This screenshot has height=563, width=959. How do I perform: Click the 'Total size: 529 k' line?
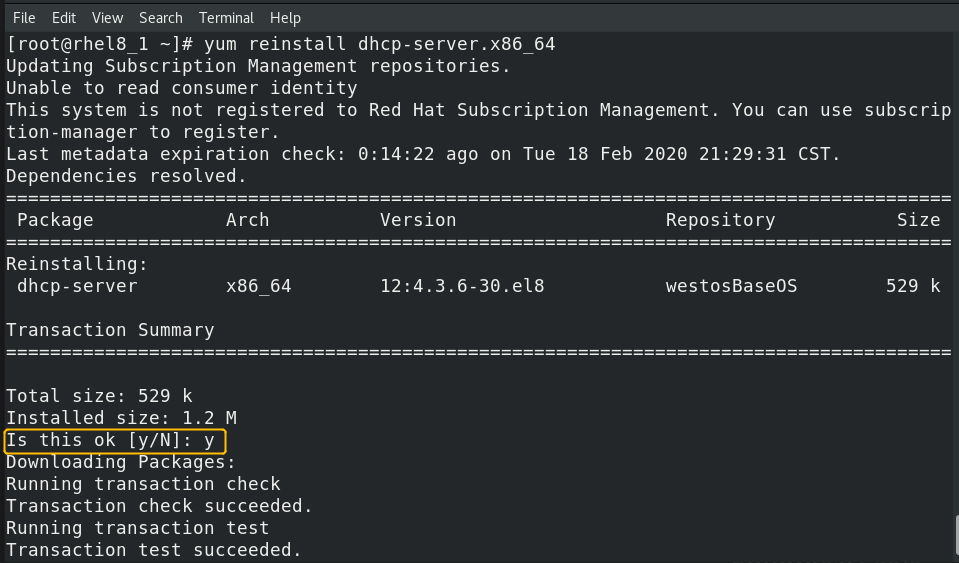pyautogui.click(x=99, y=396)
